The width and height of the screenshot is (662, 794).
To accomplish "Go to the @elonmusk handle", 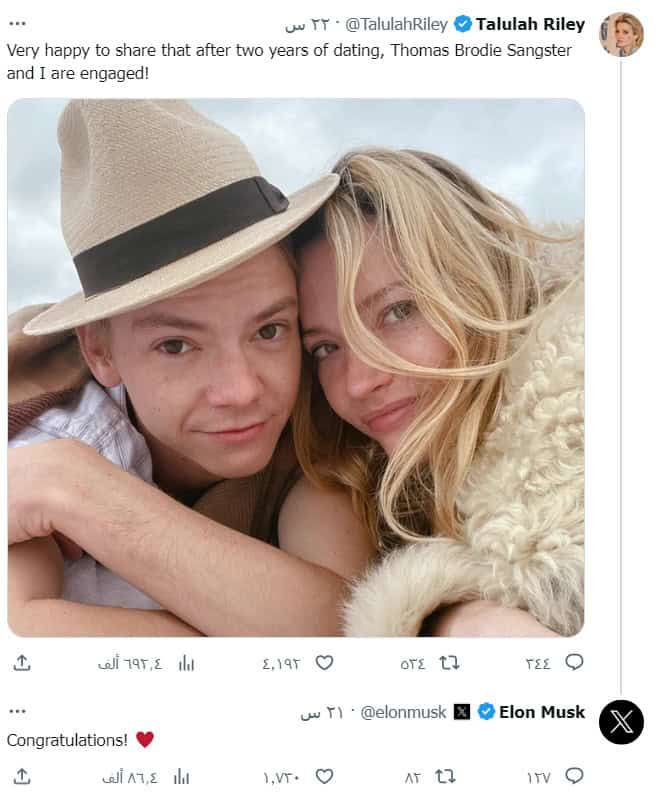I will pyautogui.click(x=403, y=712).
